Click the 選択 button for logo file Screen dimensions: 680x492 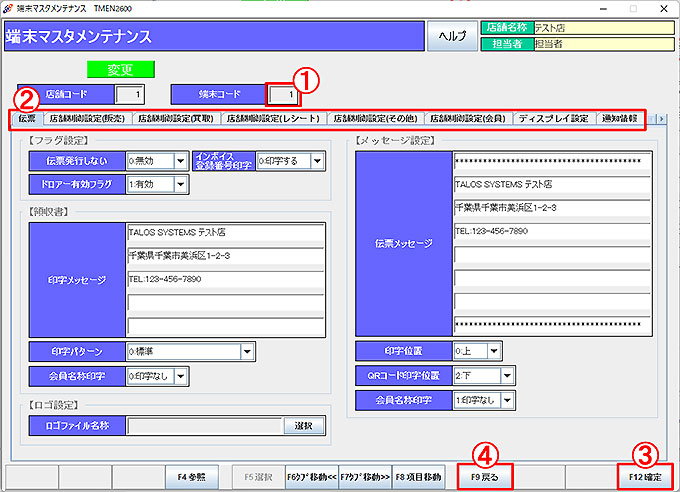(x=304, y=426)
